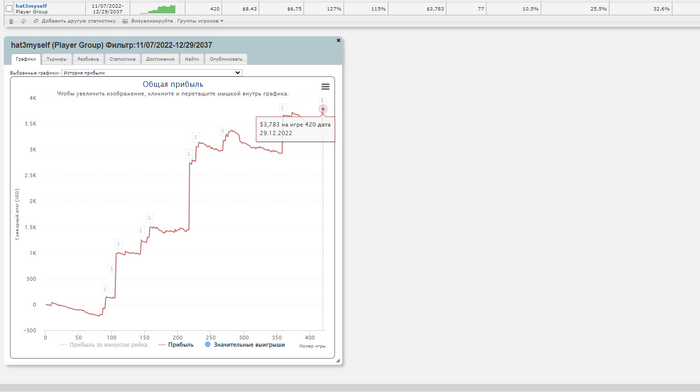
Task: Click the date range cell 11/07/2022-12/29/2037
Action: pos(107,8)
